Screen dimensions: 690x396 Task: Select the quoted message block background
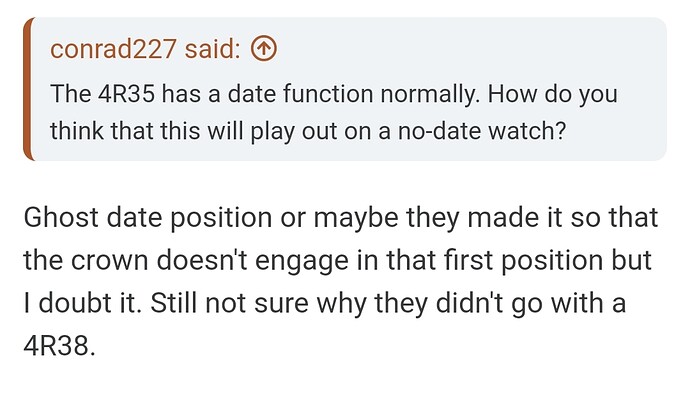pyautogui.click(x=345, y=89)
